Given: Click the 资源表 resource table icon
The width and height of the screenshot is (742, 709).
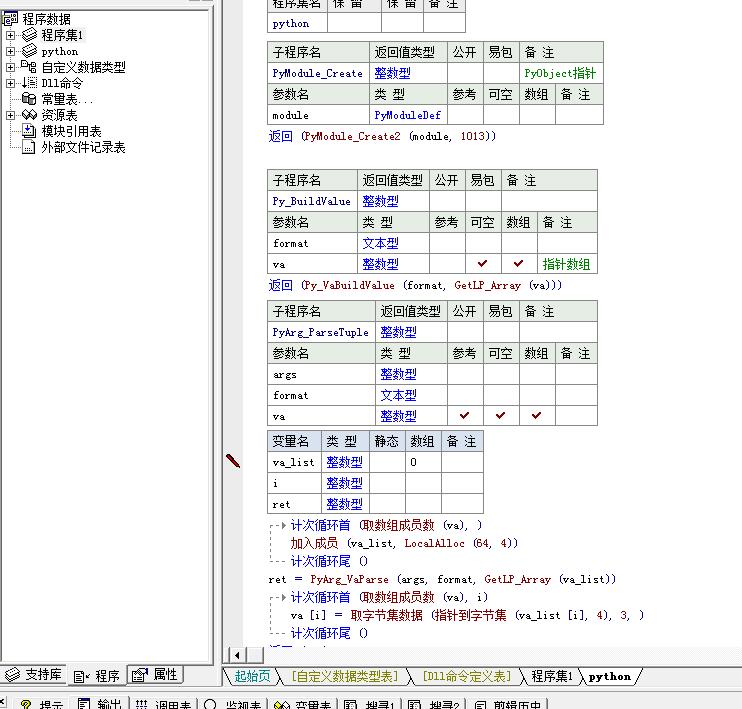Looking at the screenshot, I should pos(29,115).
